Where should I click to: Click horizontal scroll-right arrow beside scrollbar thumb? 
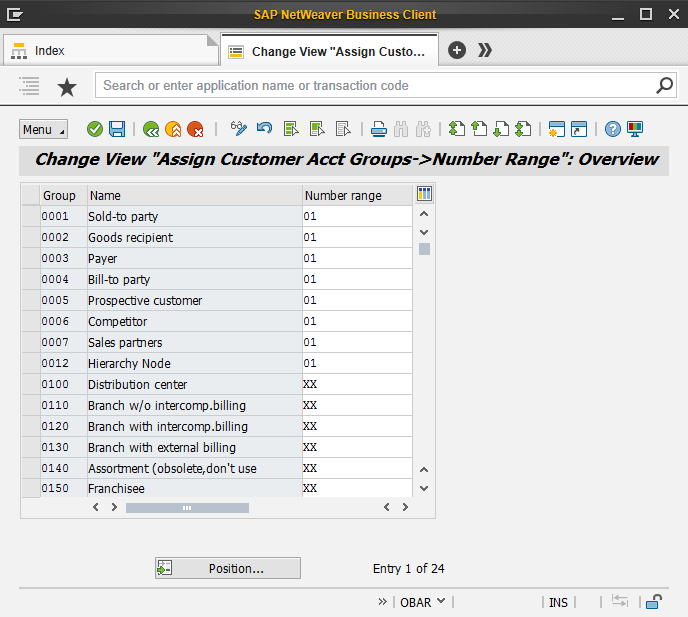pos(115,507)
